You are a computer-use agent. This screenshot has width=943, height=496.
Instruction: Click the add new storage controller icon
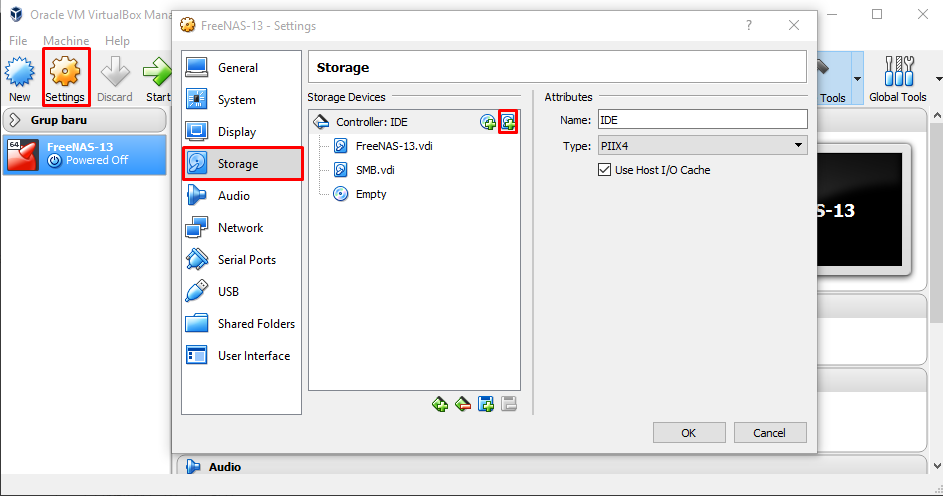click(x=440, y=404)
